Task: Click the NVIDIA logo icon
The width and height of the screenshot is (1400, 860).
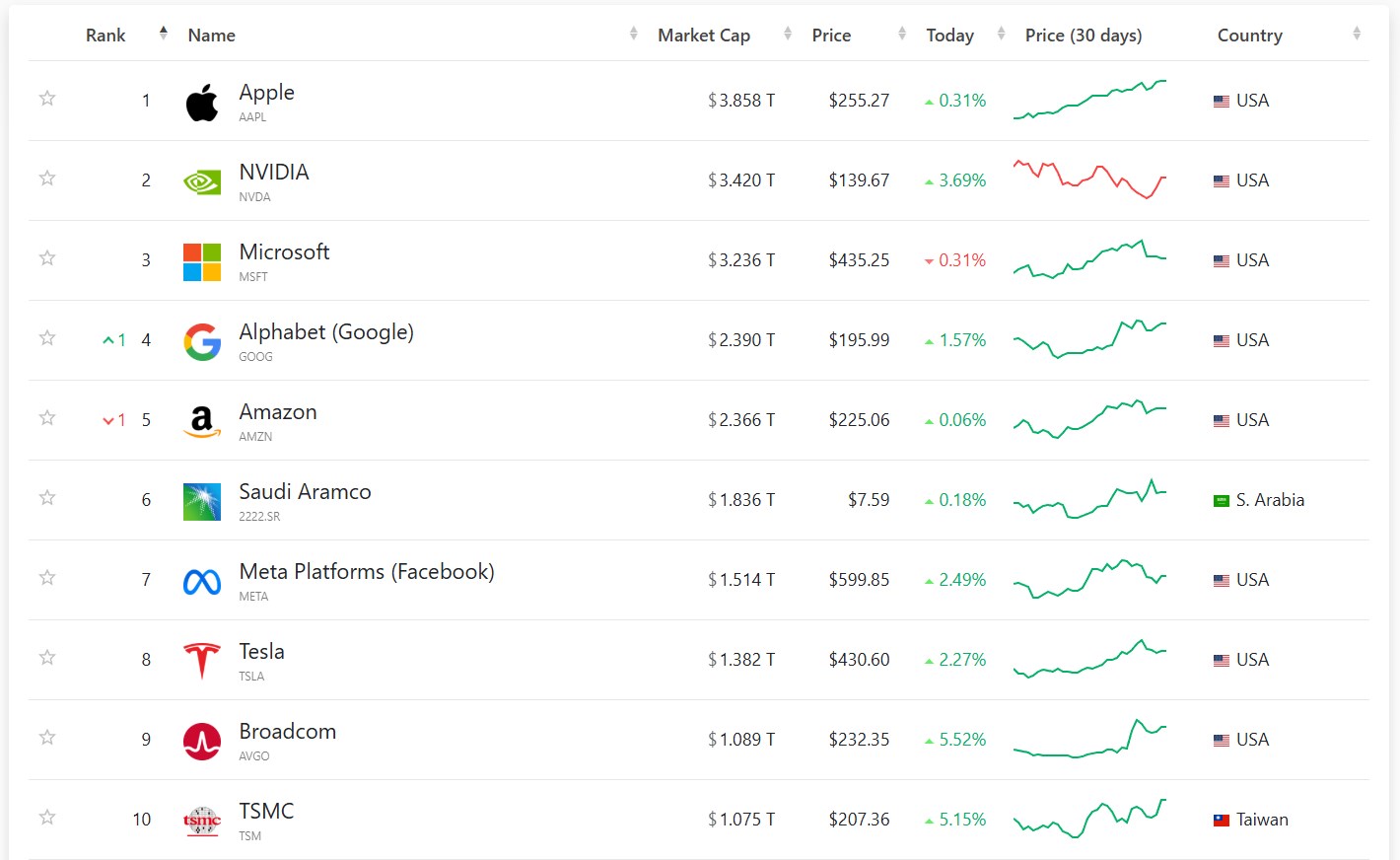Action: 202,181
